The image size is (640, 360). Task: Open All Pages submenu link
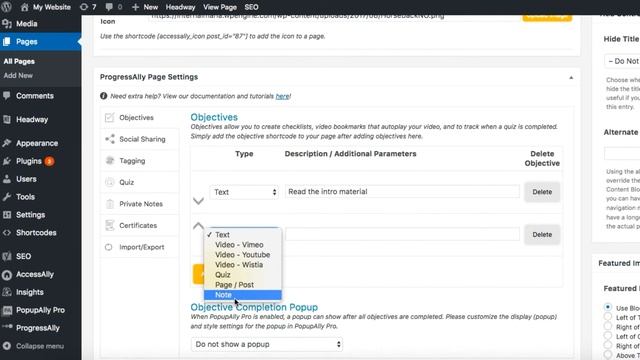click(19, 62)
